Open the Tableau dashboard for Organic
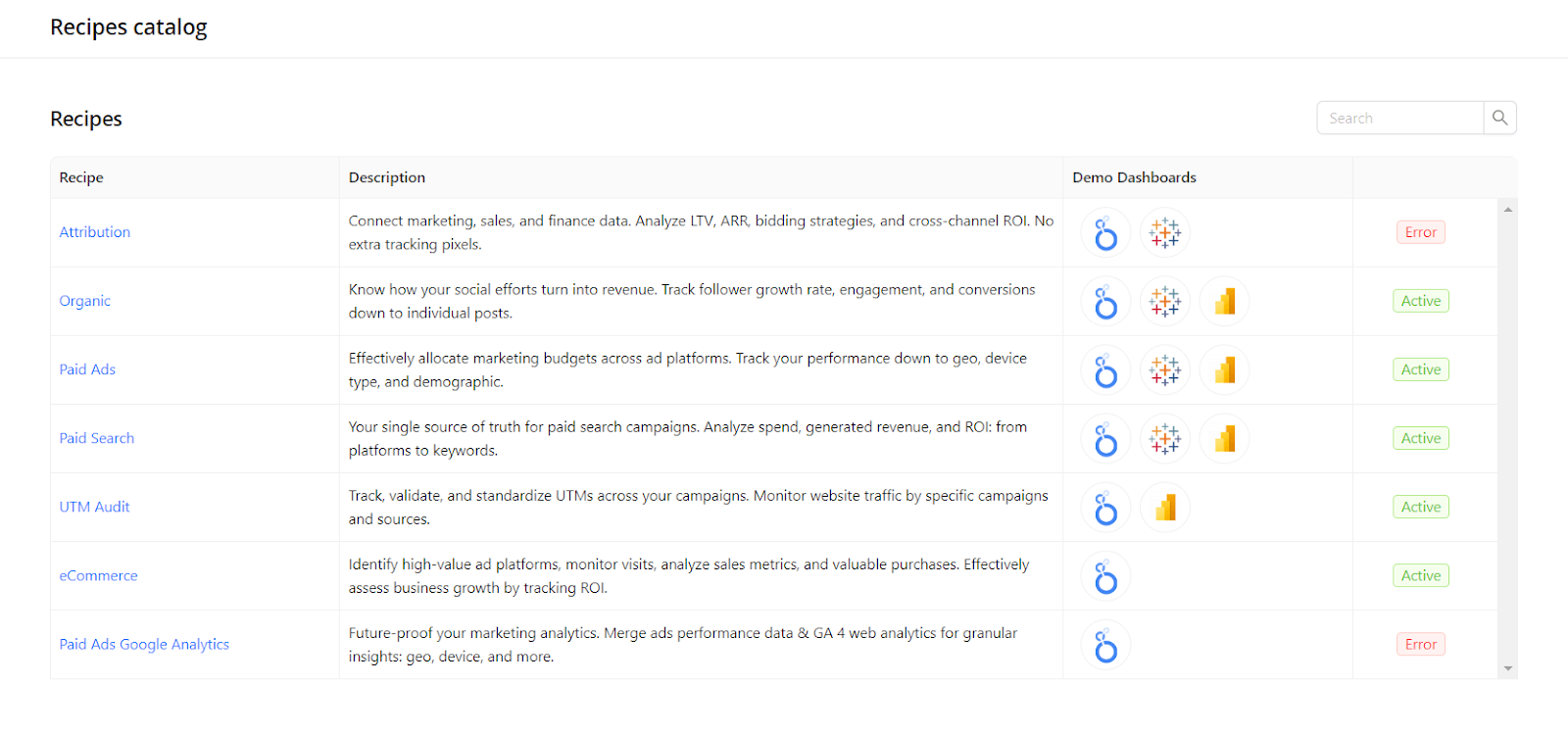 [x=1164, y=302]
